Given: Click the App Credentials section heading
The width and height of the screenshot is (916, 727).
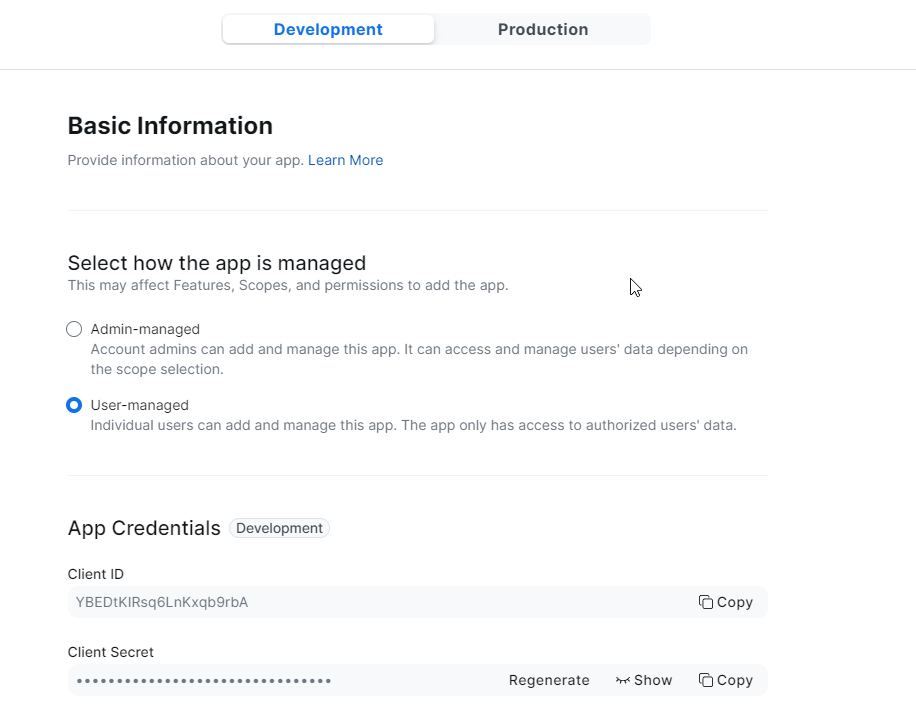Looking at the screenshot, I should click(x=144, y=528).
